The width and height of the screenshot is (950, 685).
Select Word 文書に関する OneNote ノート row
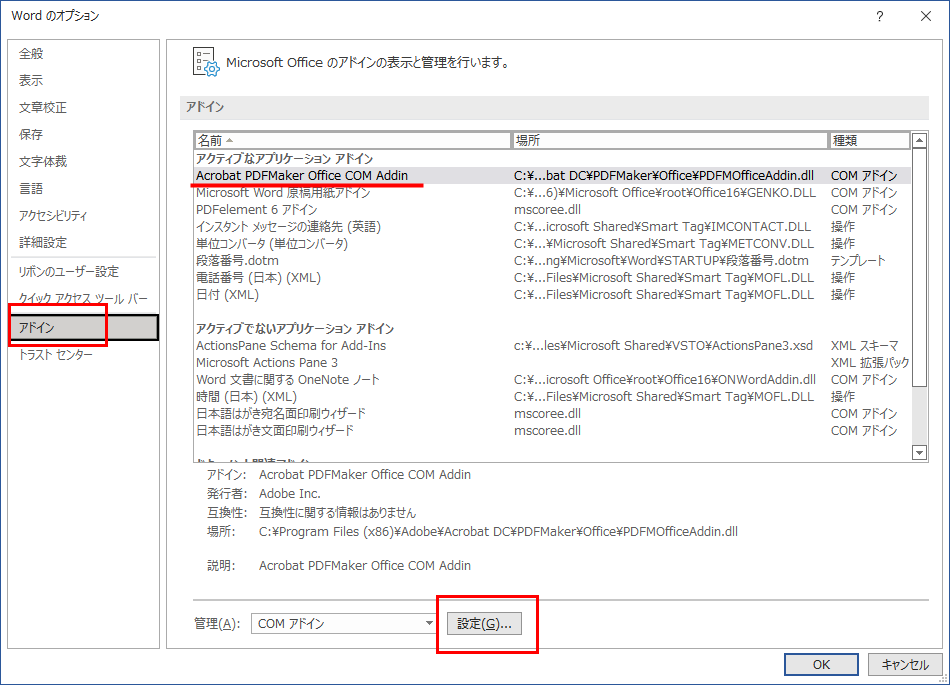click(x=552, y=380)
